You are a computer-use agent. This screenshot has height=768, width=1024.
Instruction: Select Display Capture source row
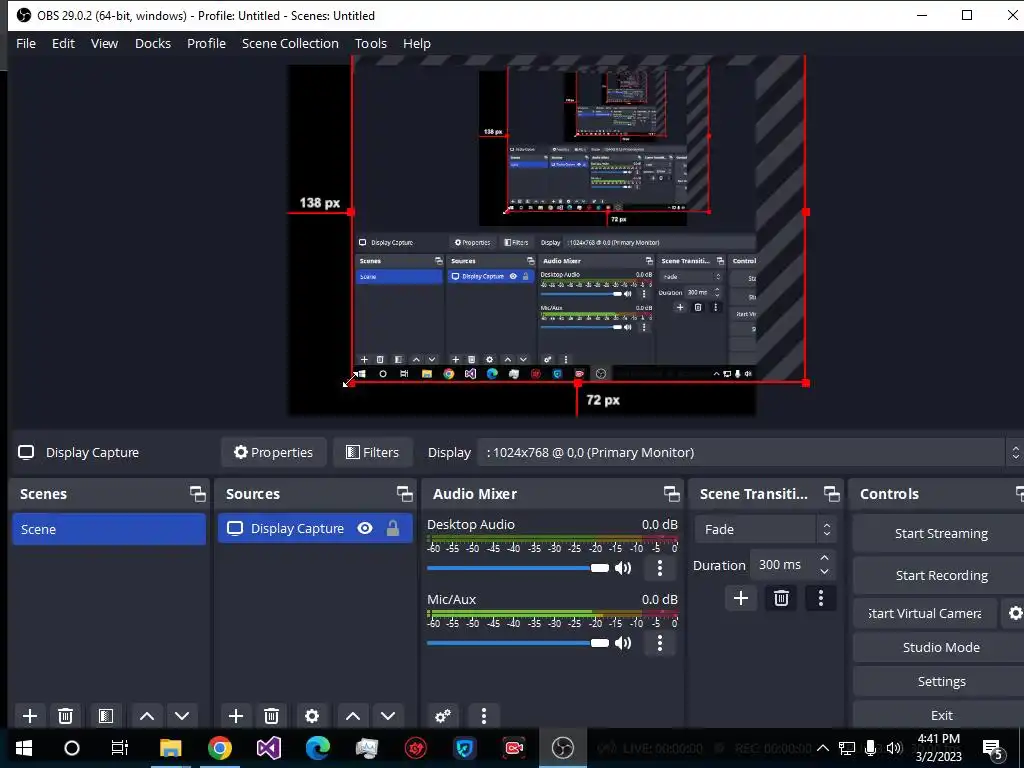[315, 528]
